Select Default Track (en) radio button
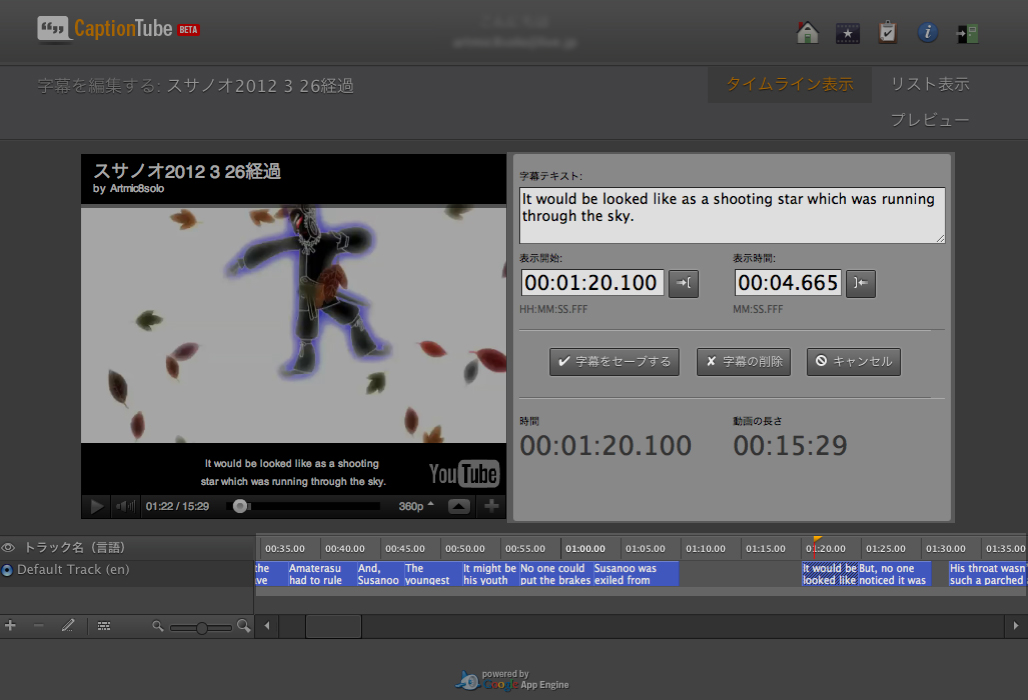This screenshot has height=700, width=1028. pyautogui.click(x=7, y=570)
